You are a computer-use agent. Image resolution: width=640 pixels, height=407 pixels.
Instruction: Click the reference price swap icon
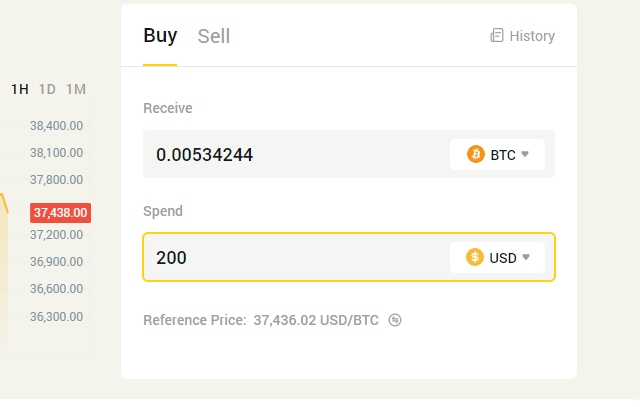(x=395, y=320)
